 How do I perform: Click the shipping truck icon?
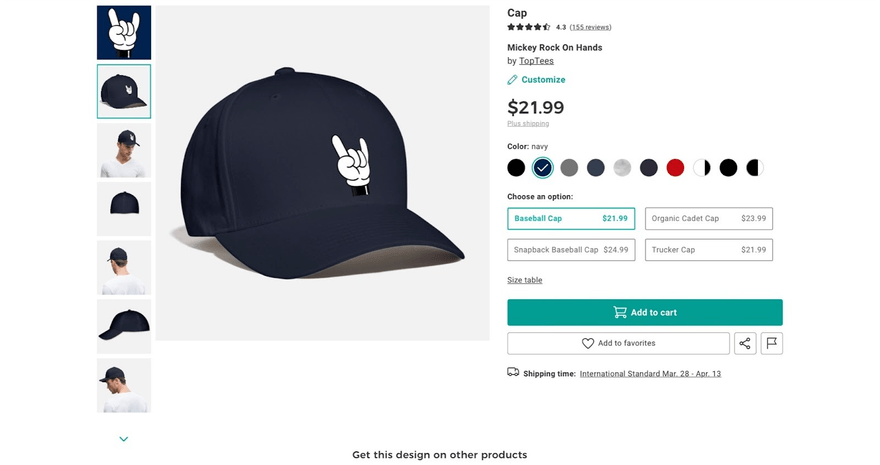pos(513,373)
